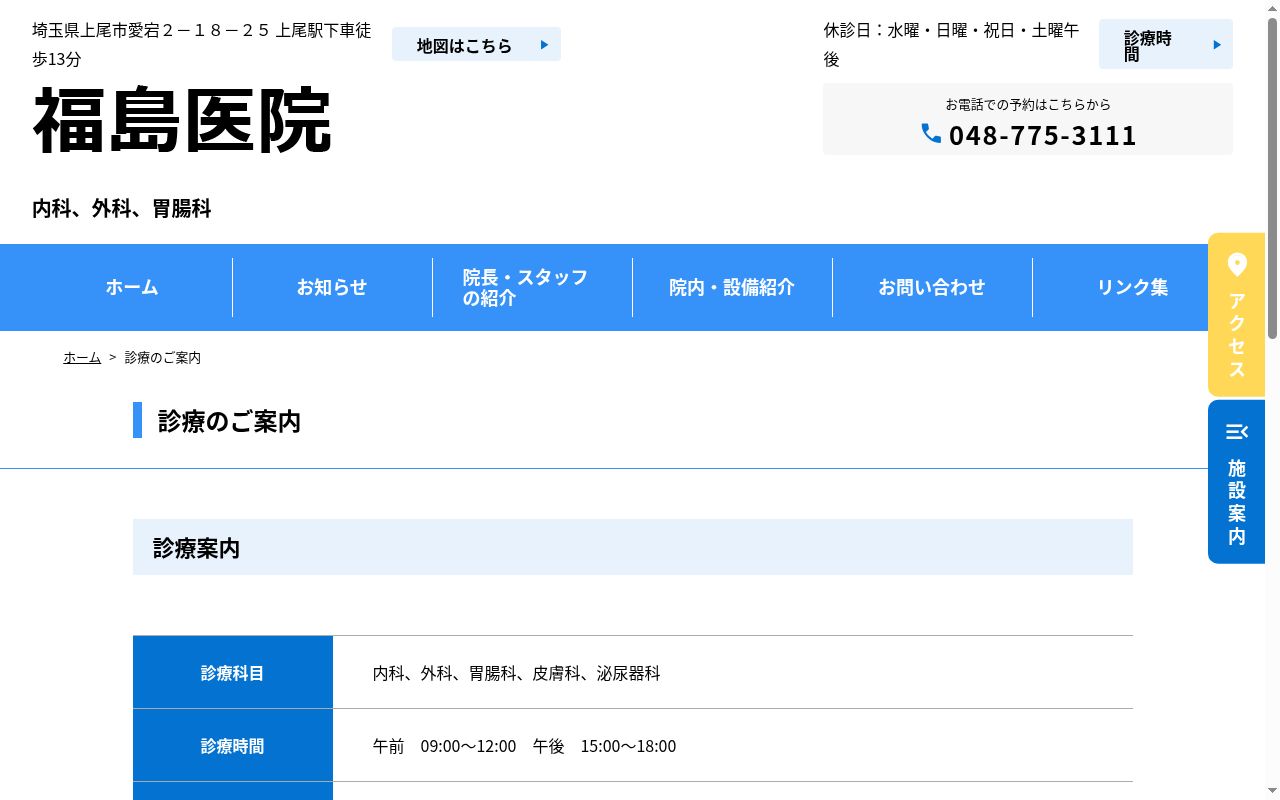Click the 診療案内 section heading

coord(196,548)
